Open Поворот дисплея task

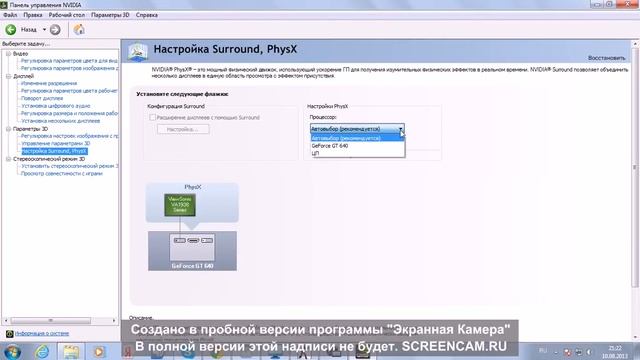click(x=42, y=98)
